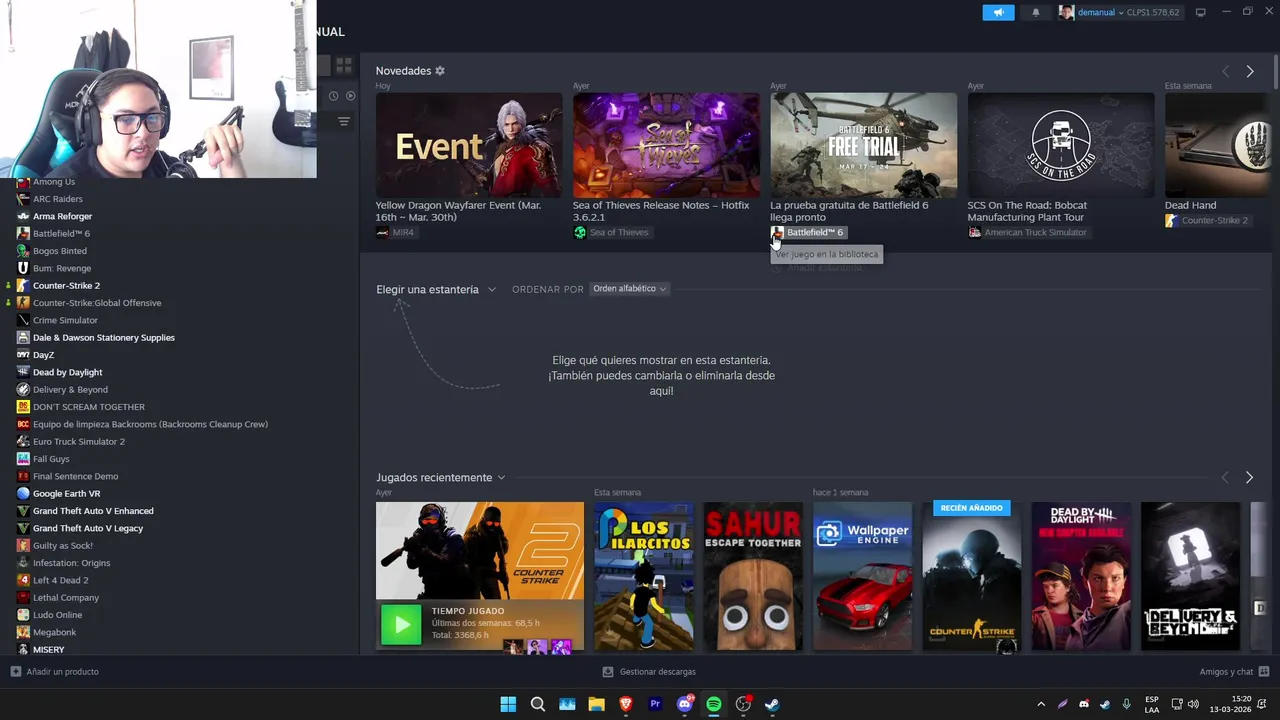Click the MIR4 game link
This screenshot has width=1280, height=720.
pyautogui.click(x=396, y=232)
